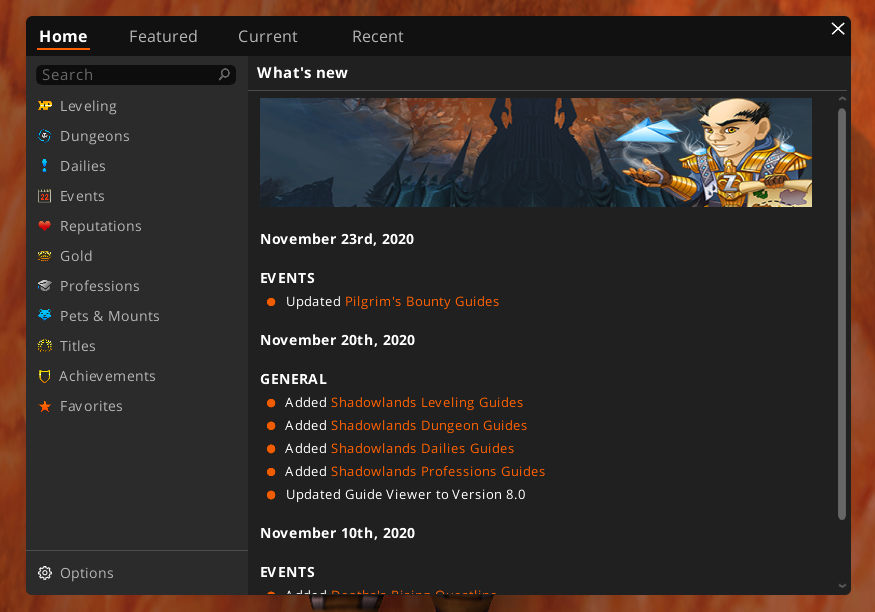This screenshot has height=612, width=875.
Task: Click the What's new scrollbar thumb
Action: click(x=842, y=314)
